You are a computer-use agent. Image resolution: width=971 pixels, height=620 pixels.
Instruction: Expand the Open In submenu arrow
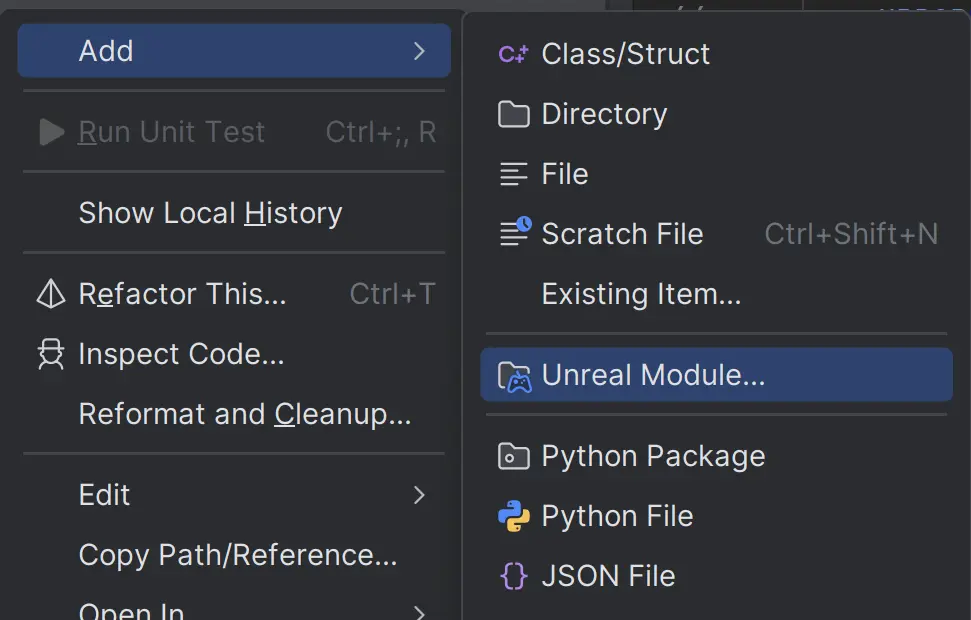(x=420, y=610)
